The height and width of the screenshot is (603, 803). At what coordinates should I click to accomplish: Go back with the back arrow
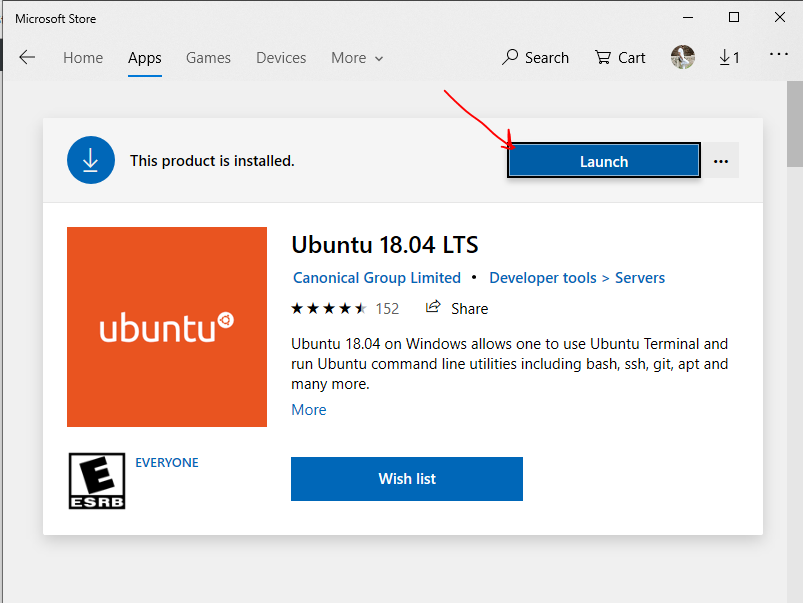(x=27, y=57)
